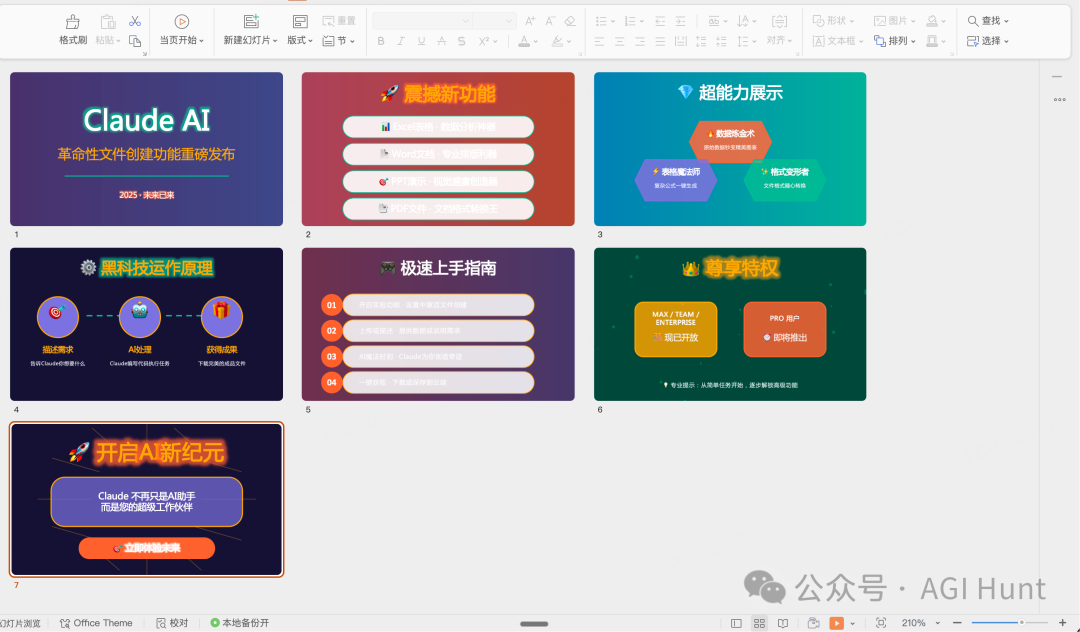Image resolution: width=1080 pixels, height=632 pixels.
Task: Increase font size with A+ icon
Action: coord(530,21)
